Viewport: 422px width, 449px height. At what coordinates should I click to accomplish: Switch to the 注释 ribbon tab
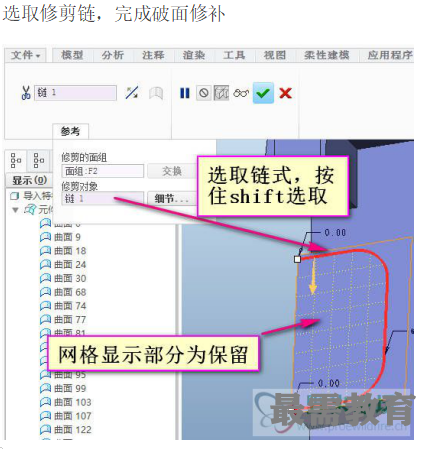pos(153,55)
